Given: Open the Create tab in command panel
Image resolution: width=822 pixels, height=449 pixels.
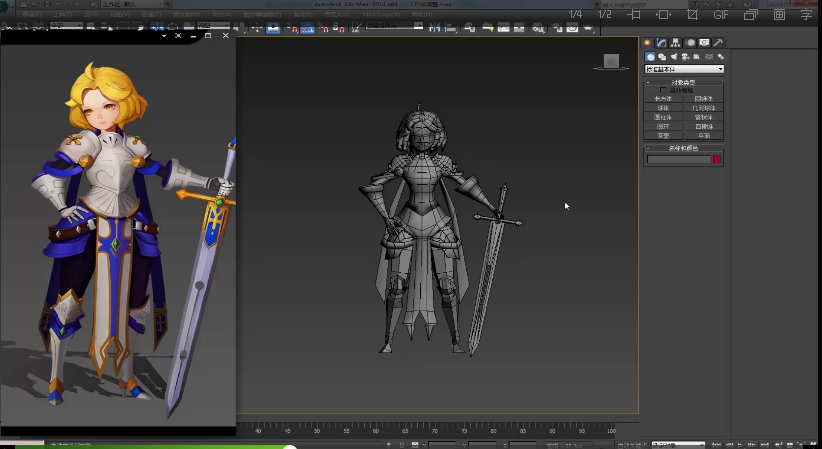Looking at the screenshot, I should pyautogui.click(x=647, y=43).
